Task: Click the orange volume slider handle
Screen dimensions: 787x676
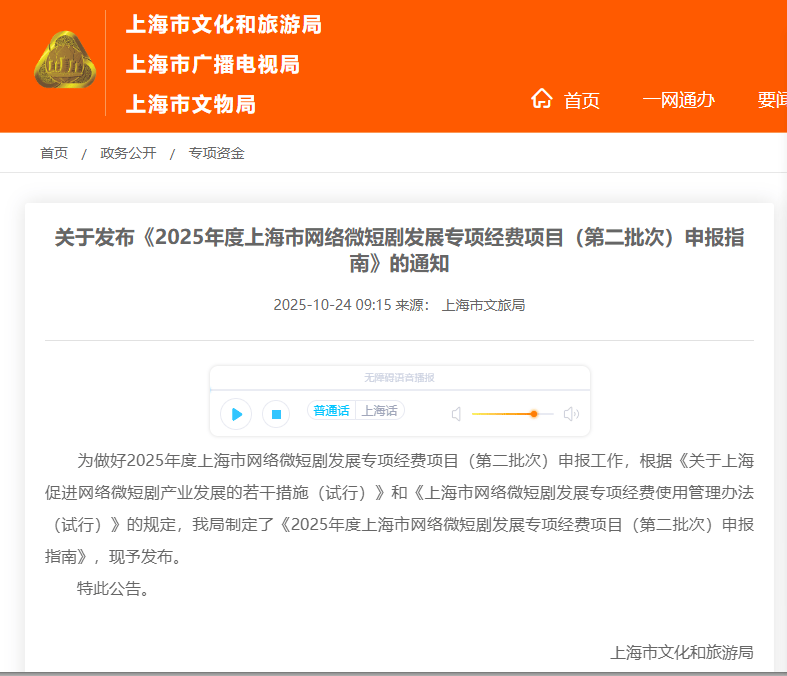Action: (x=534, y=414)
